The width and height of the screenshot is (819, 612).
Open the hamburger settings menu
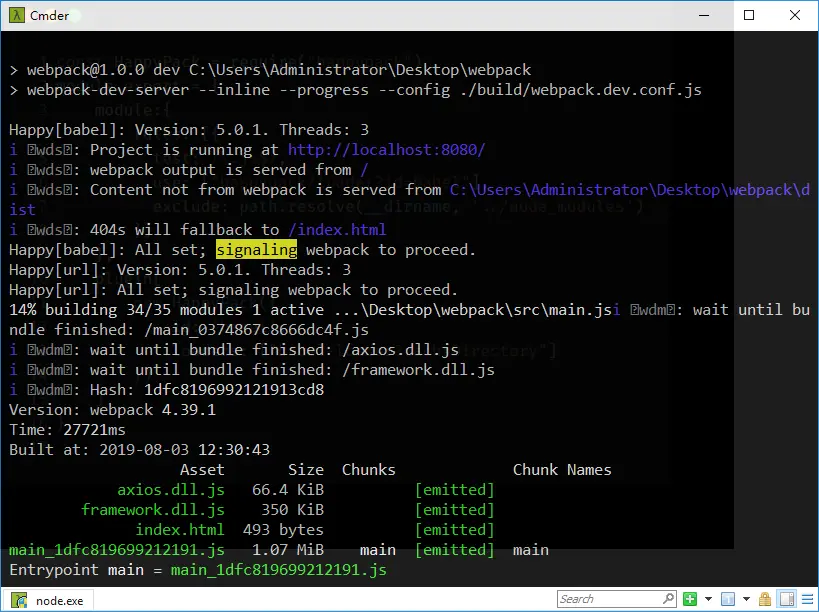coord(808,599)
